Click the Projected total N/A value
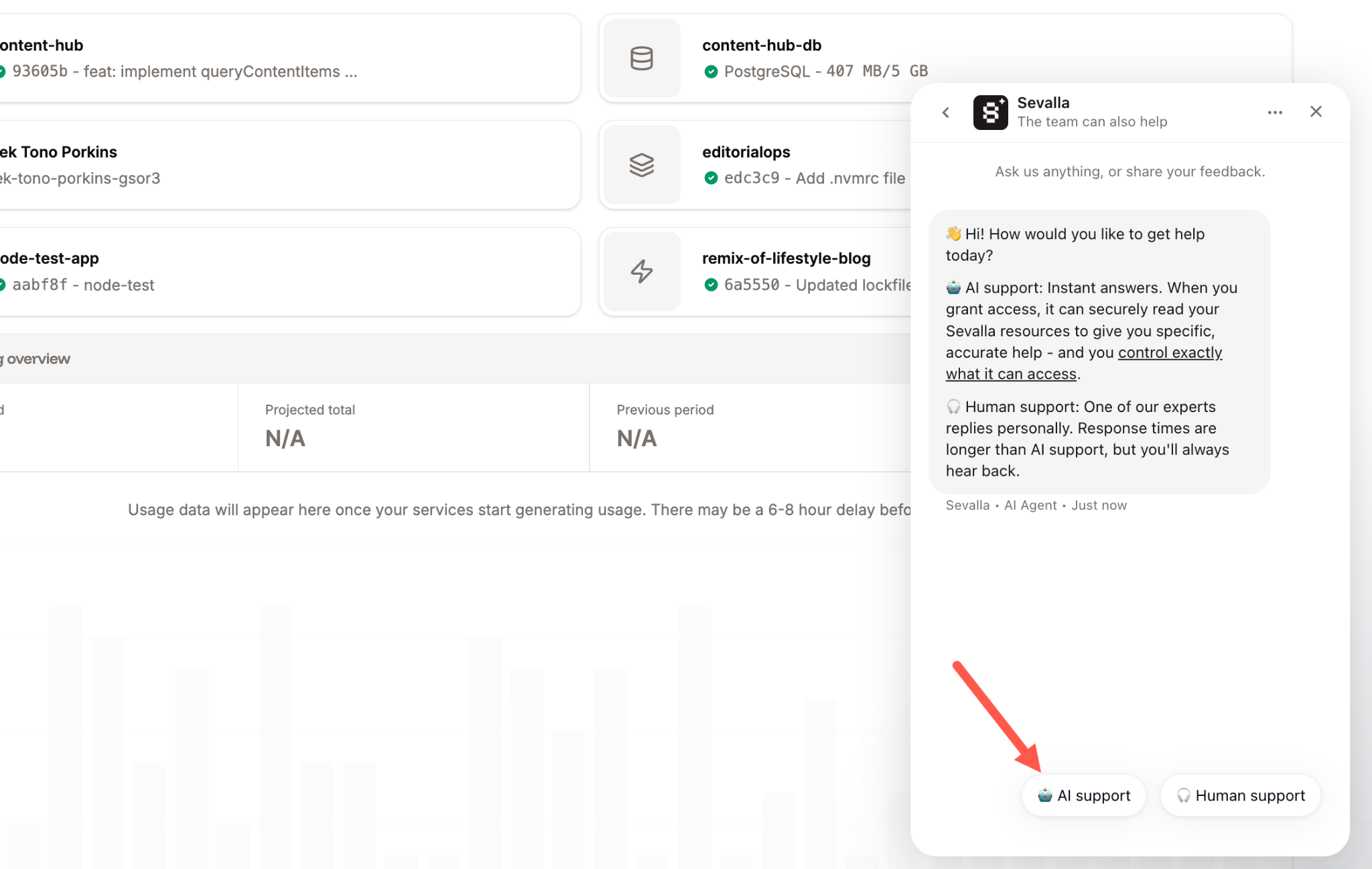 (285, 438)
